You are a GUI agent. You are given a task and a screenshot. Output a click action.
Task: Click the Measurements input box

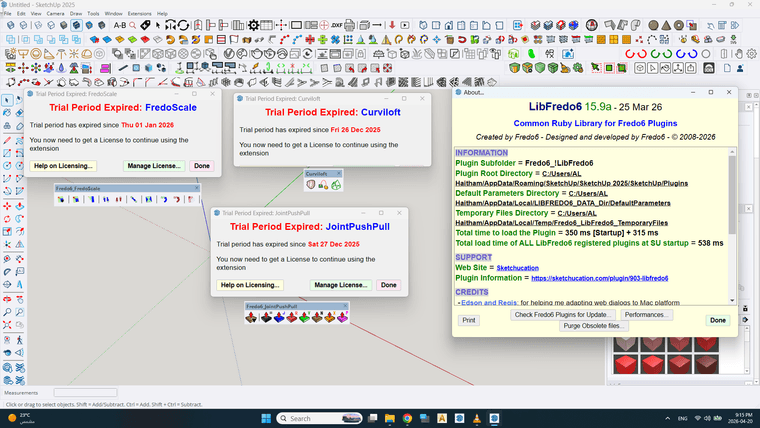tap(84, 393)
